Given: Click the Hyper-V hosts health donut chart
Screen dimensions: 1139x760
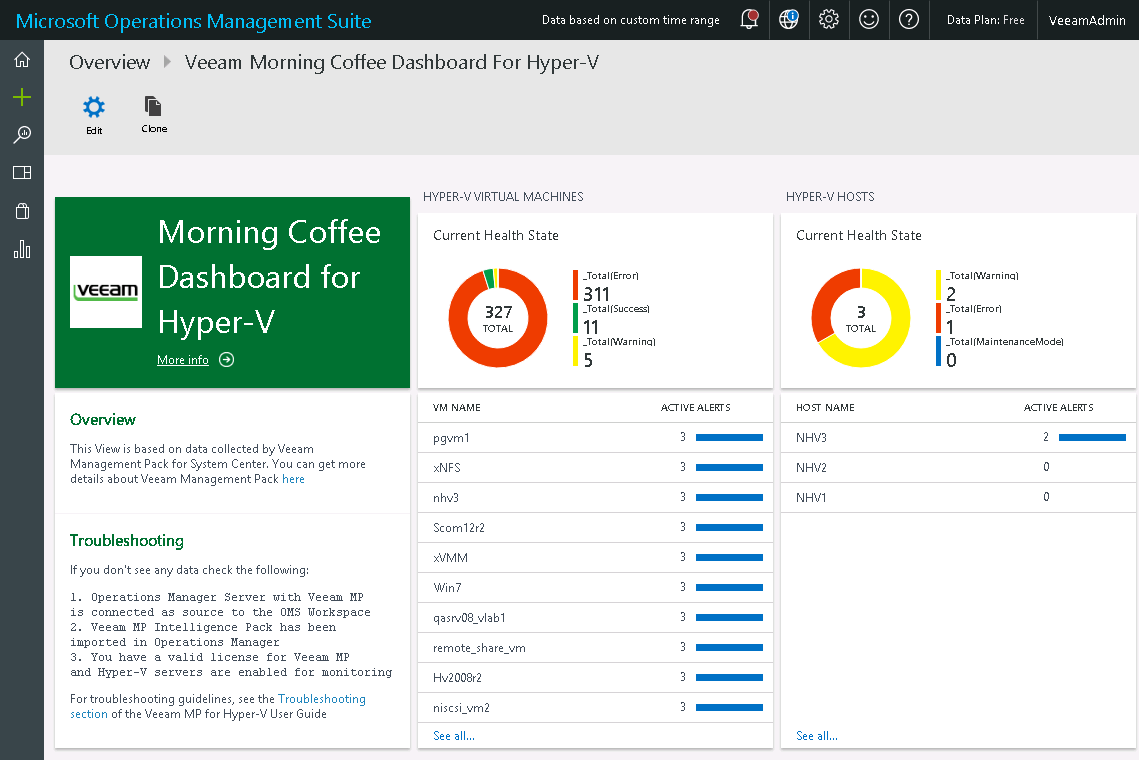Looking at the screenshot, I should (x=861, y=318).
